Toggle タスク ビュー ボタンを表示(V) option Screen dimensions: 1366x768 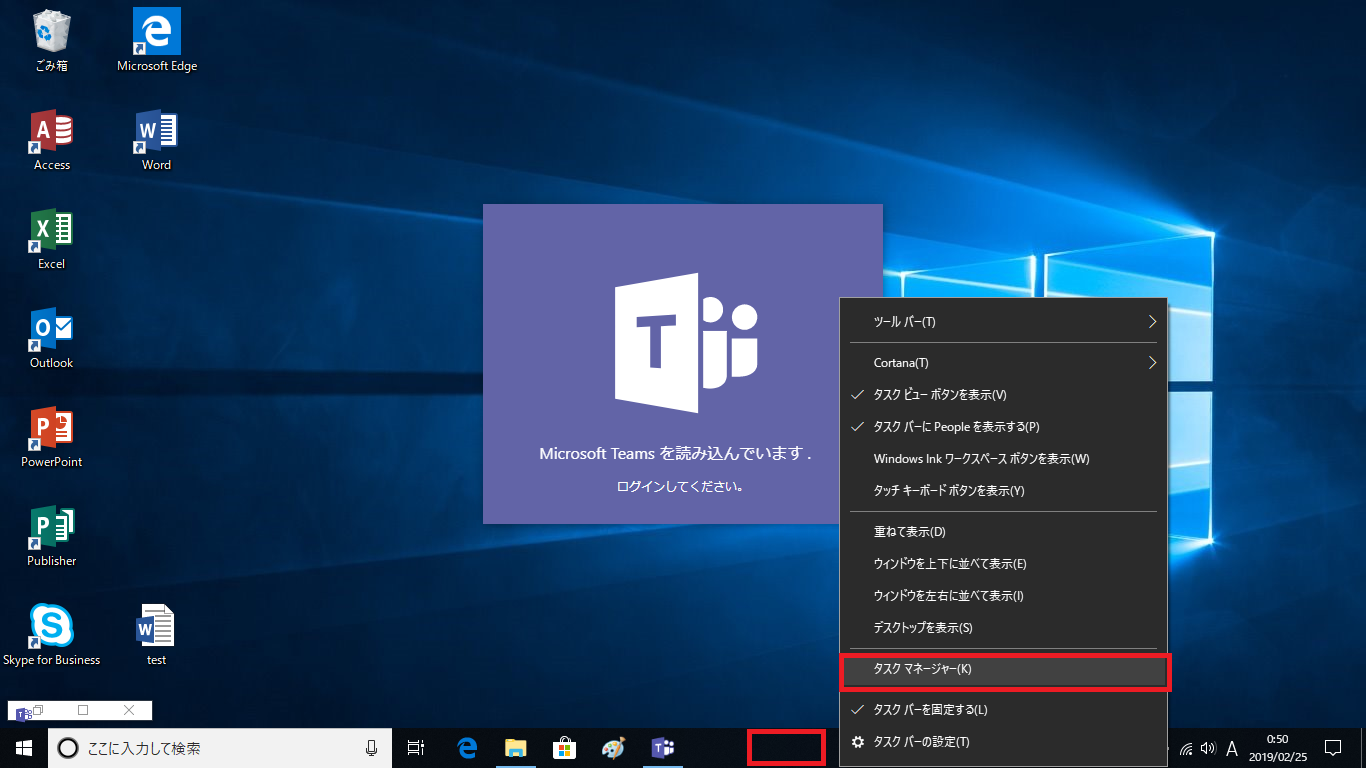click(1003, 395)
